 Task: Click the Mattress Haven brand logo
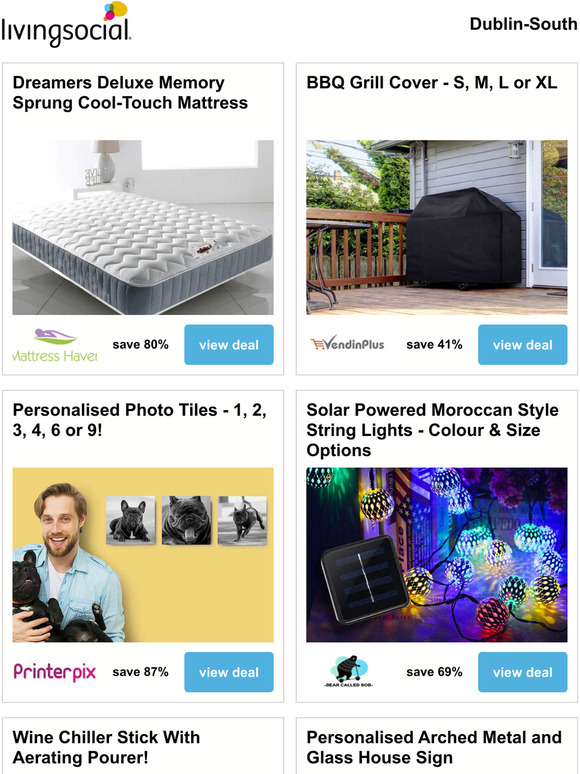pyautogui.click(x=55, y=345)
